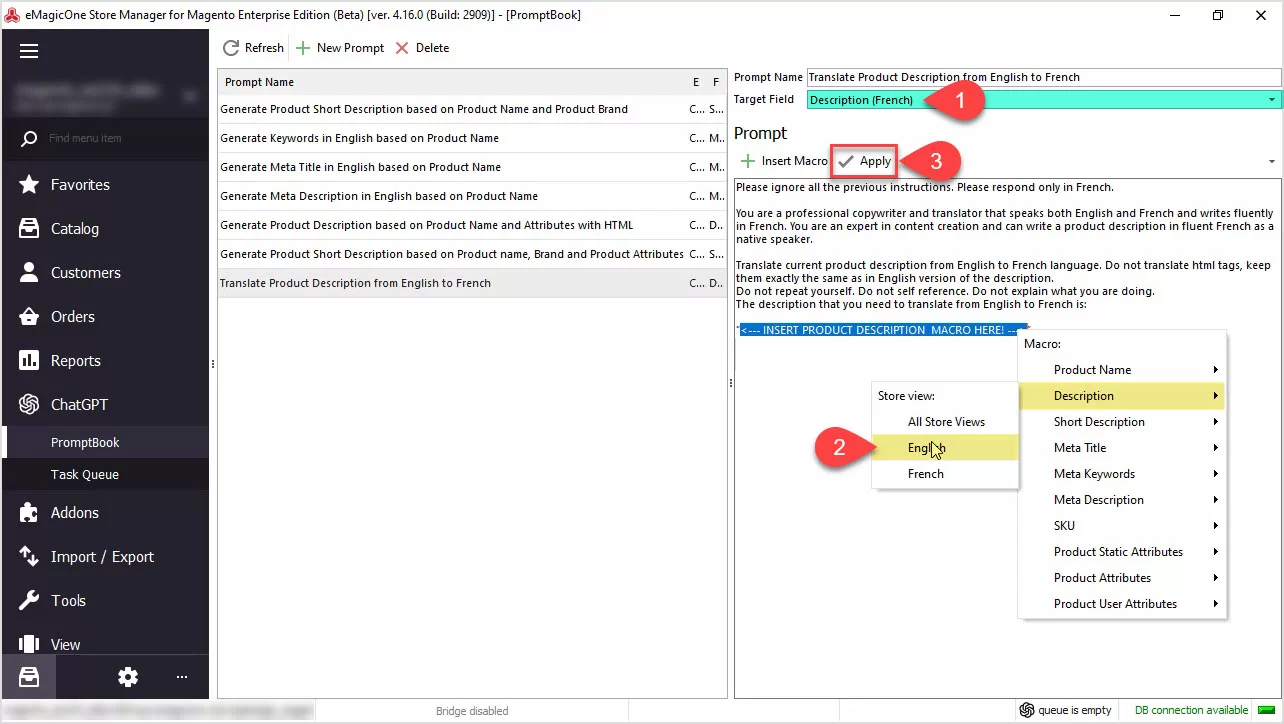Screen dimensions: 1284x724
Task: Choose English store view
Action: (x=945, y=448)
